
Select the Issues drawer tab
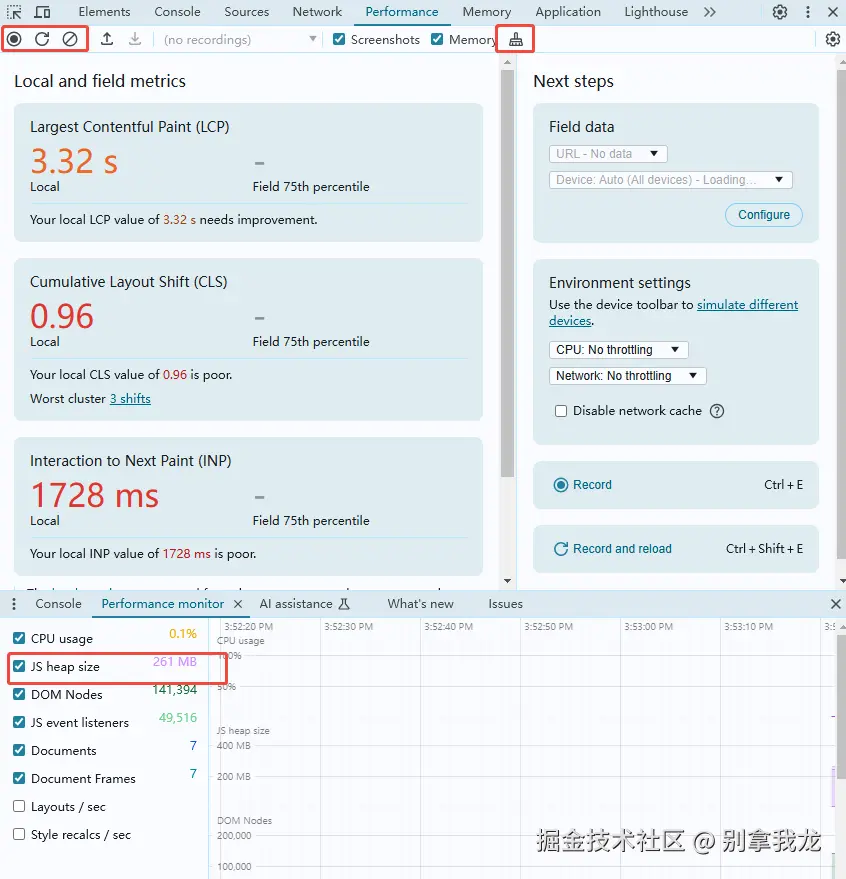click(x=505, y=604)
